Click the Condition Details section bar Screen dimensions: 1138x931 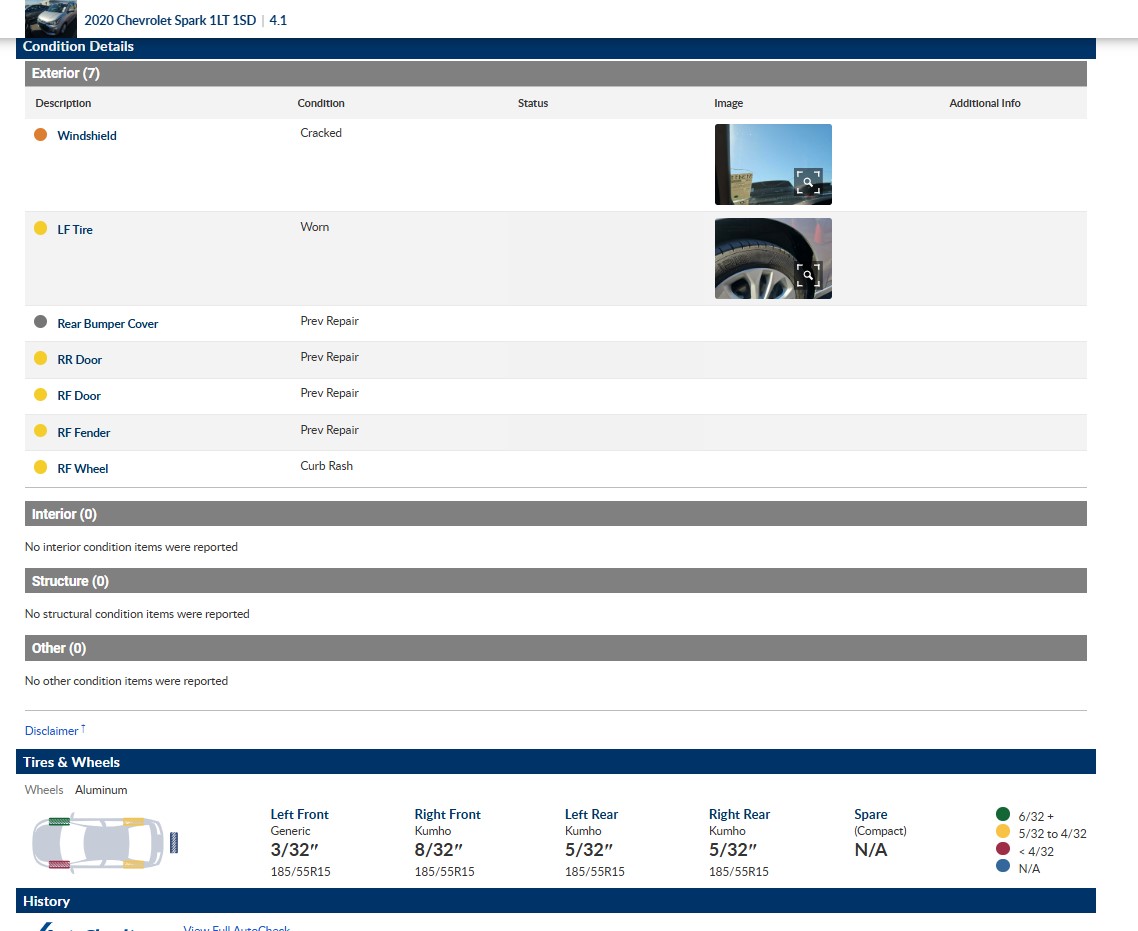pos(556,46)
